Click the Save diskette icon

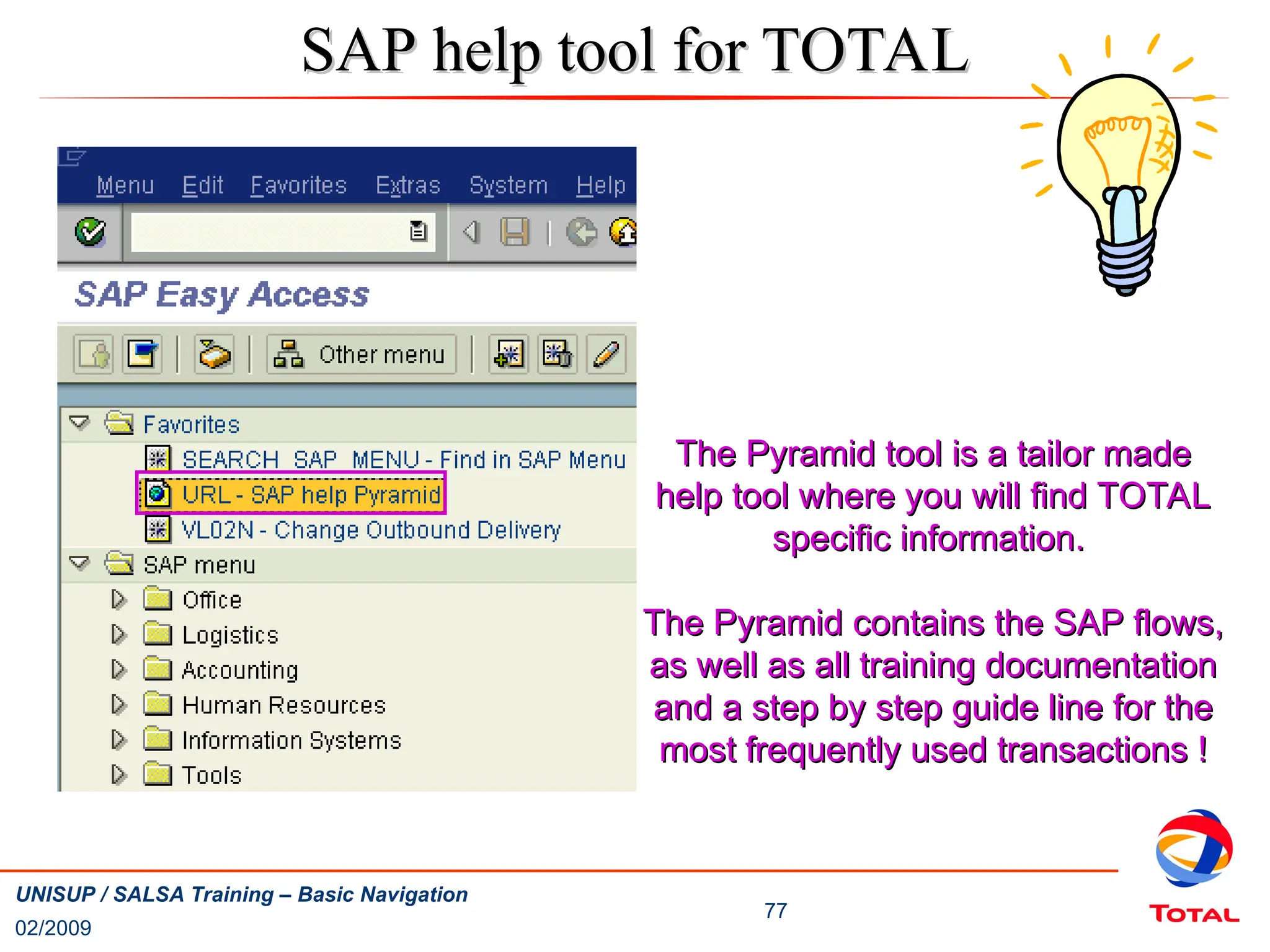pyautogui.click(x=515, y=232)
